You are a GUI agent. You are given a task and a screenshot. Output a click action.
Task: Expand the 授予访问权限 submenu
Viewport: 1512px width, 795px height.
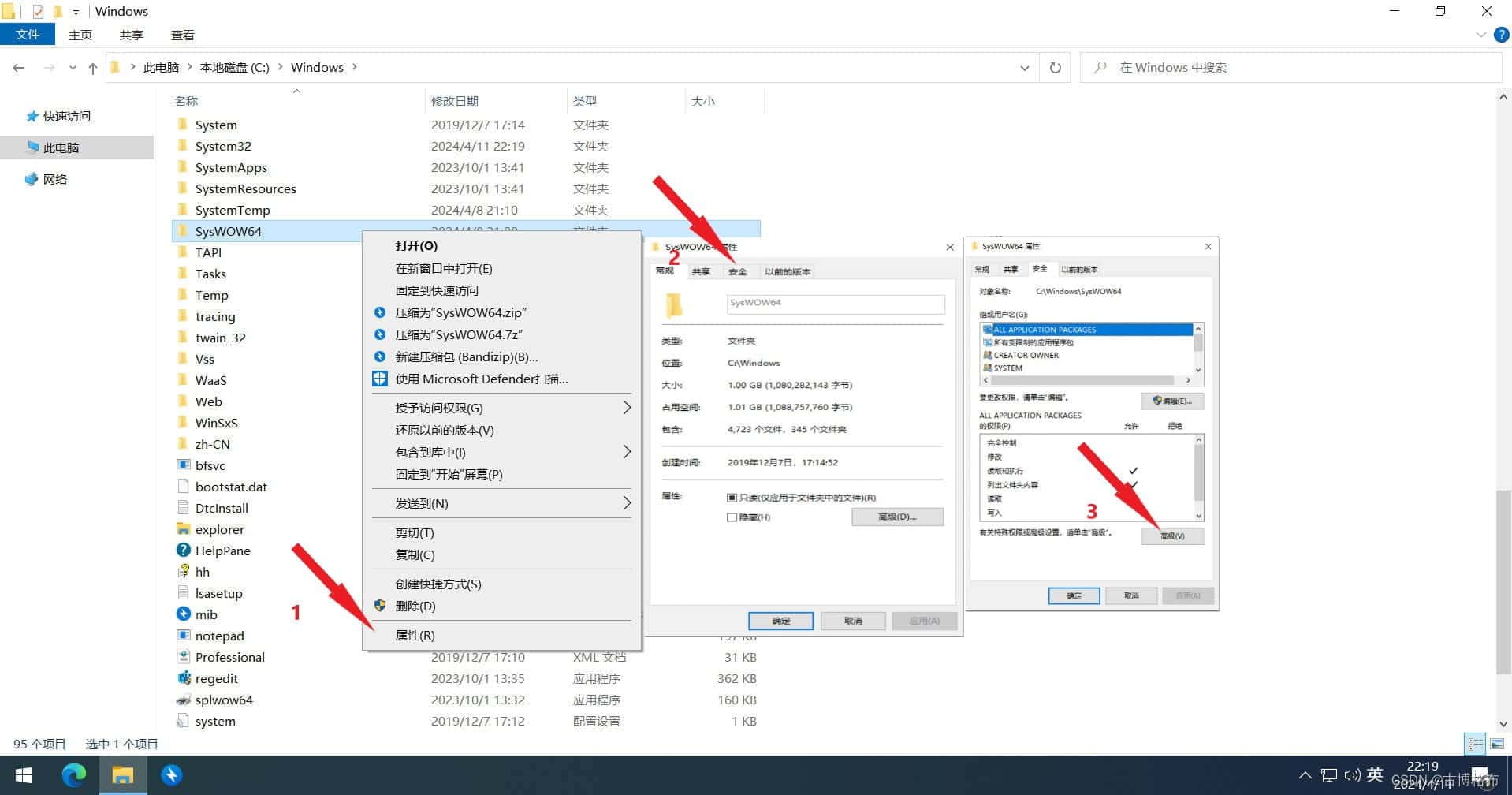[x=627, y=408]
